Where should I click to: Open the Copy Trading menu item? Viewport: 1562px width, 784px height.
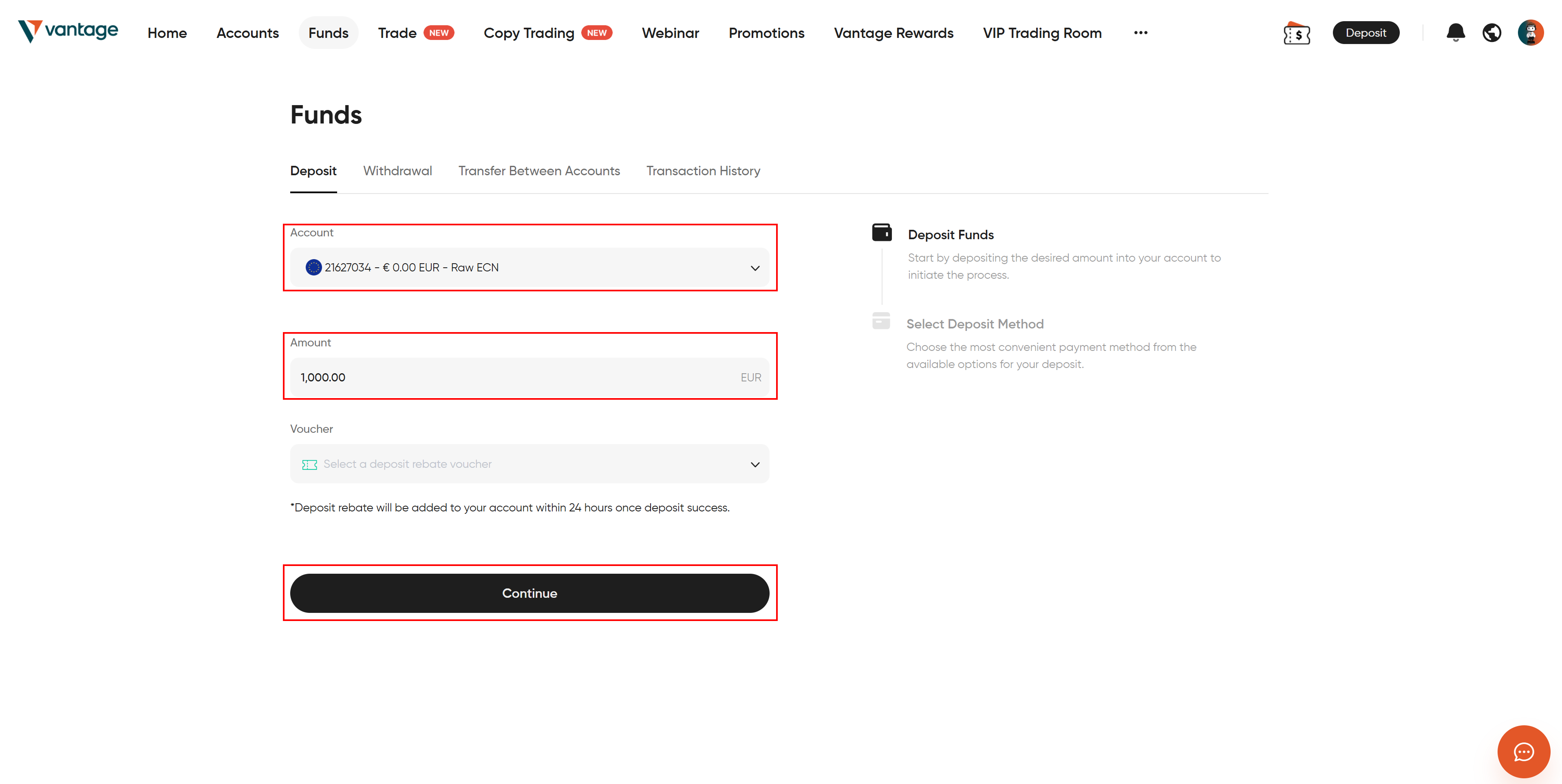tap(529, 33)
